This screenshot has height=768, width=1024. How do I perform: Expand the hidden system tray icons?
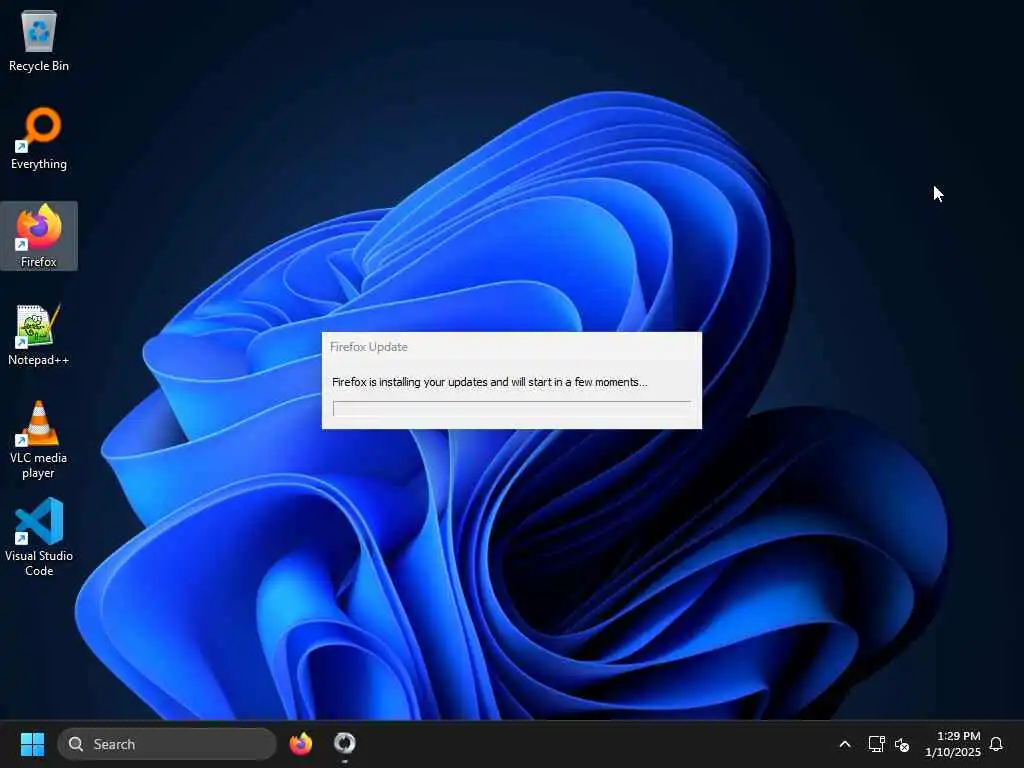pos(844,744)
